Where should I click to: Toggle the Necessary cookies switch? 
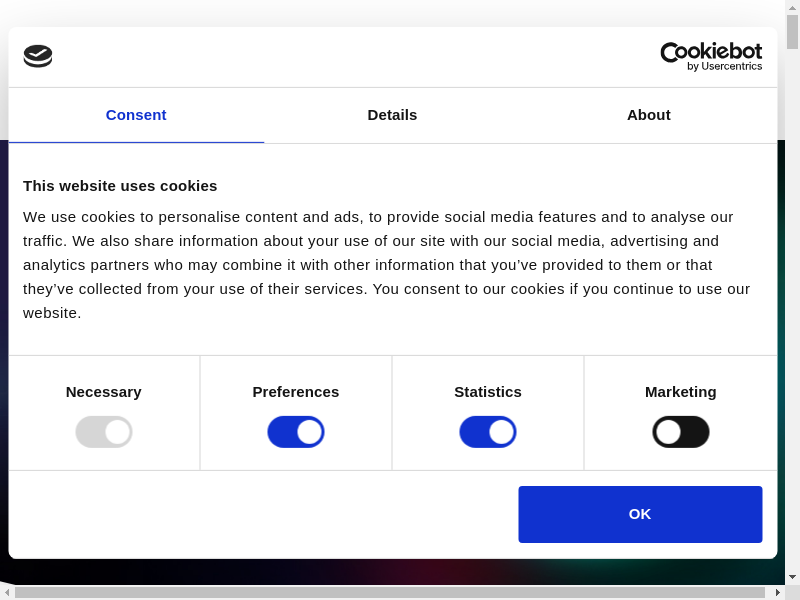(104, 432)
